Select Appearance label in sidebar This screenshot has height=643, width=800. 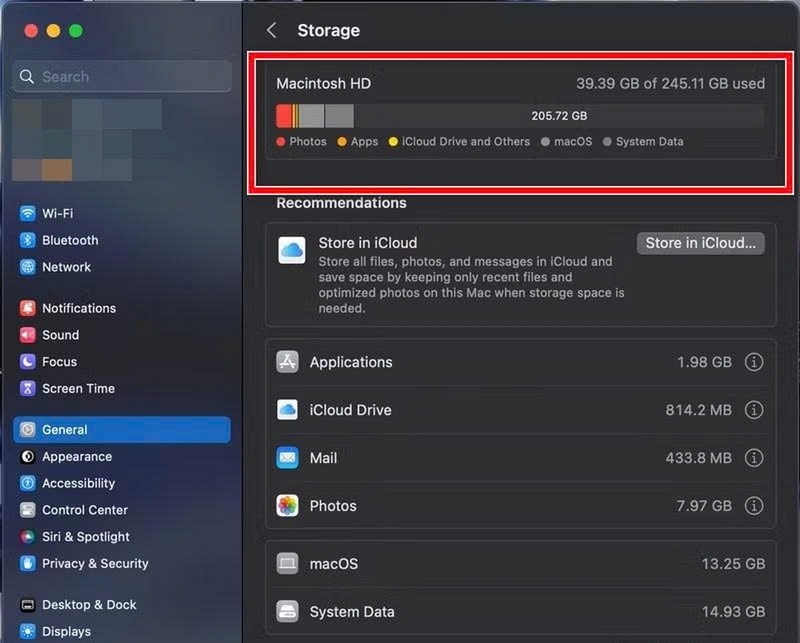pos(77,456)
